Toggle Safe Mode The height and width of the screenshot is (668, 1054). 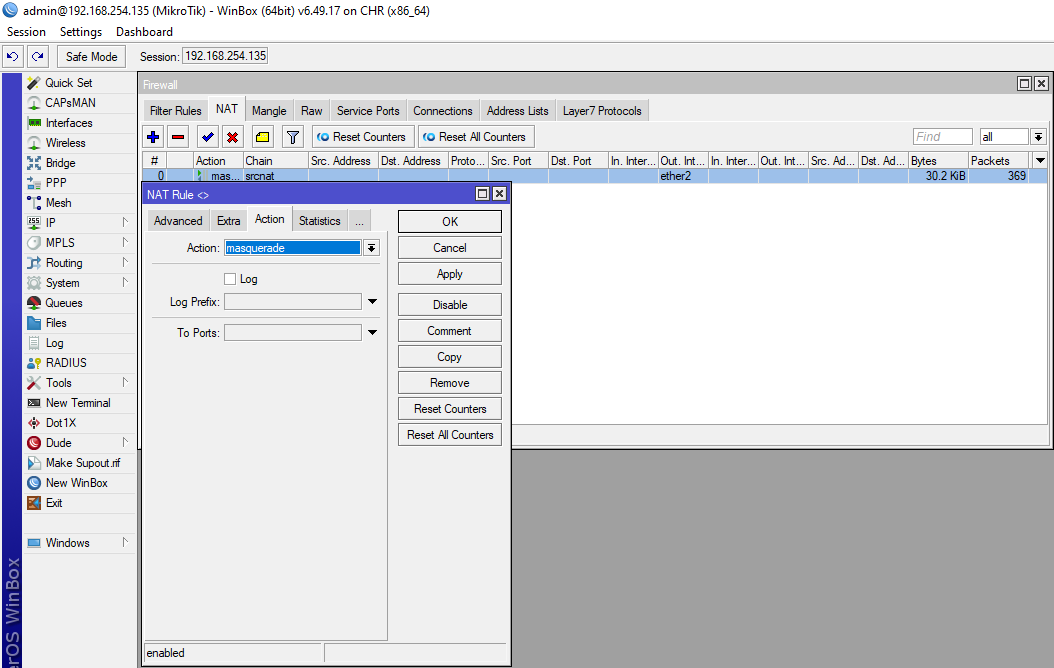(x=91, y=56)
